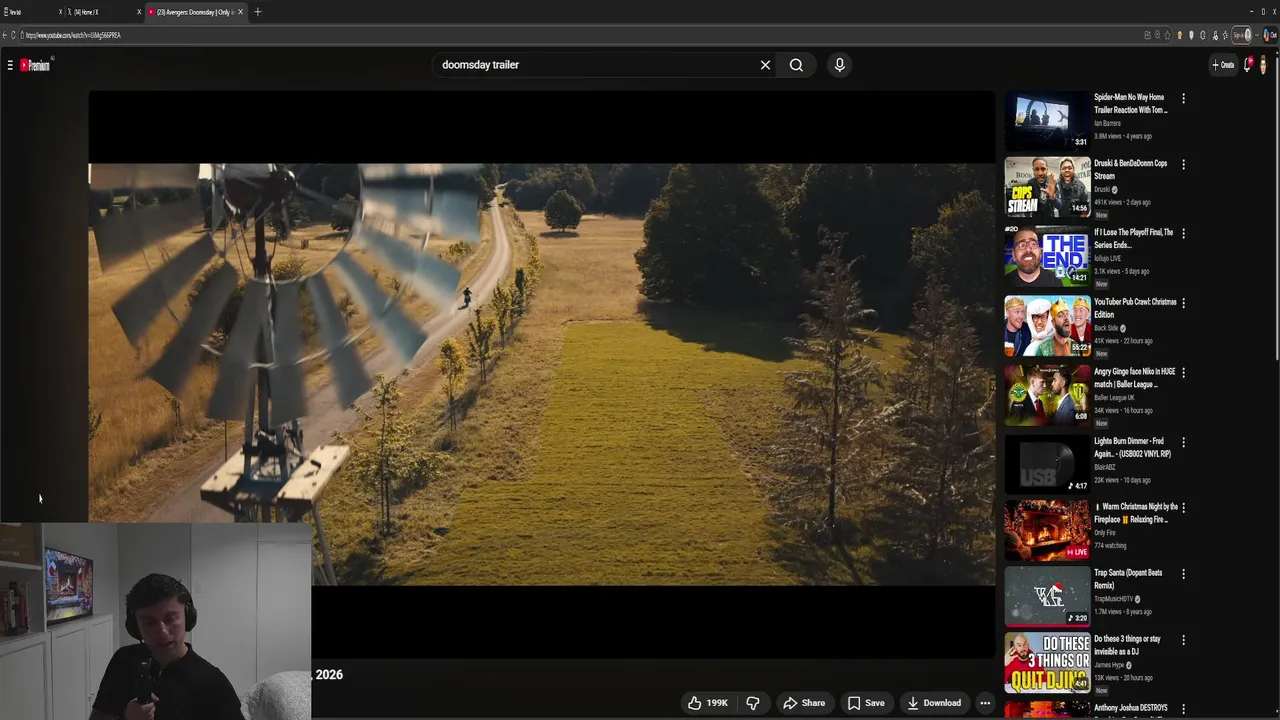This screenshot has height=720, width=1280.
Task: Like the video with 199K likes
Action: tap(707, 703)
